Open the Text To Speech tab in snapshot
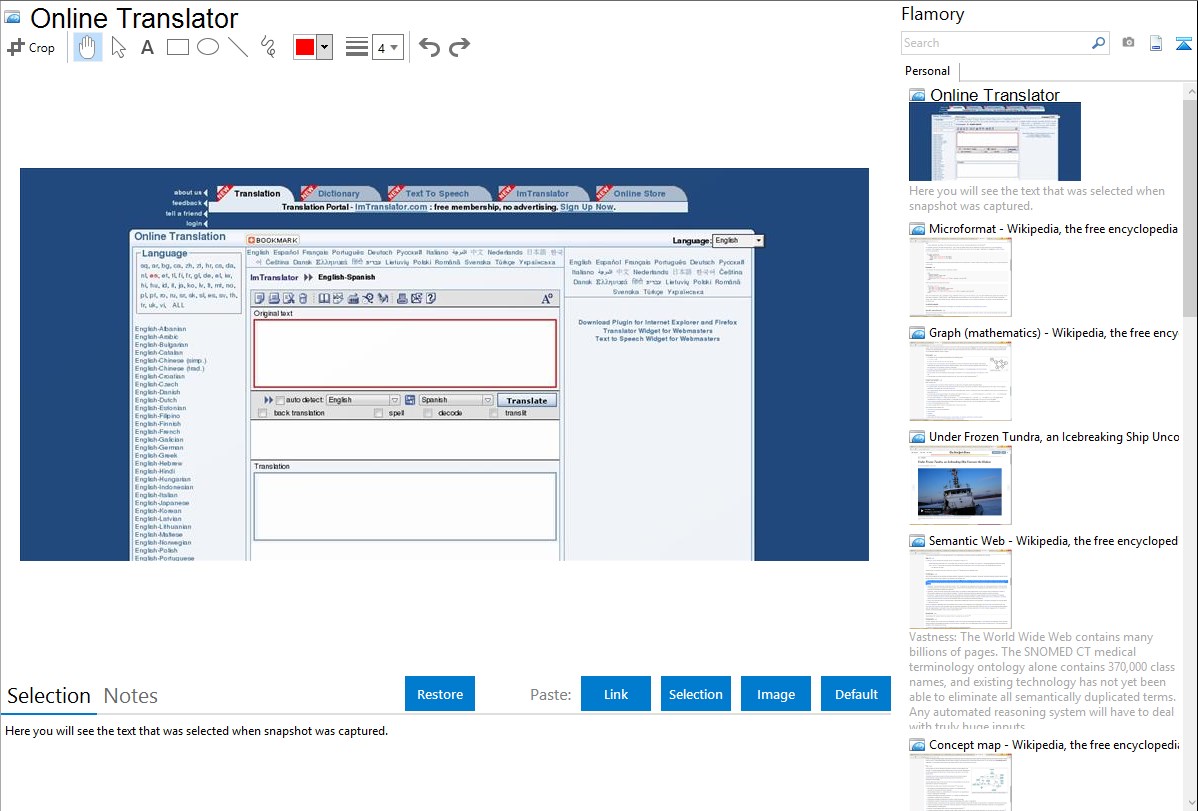Image resolution: width=1198 pixels, height=811 pixels. pyautogui.click(x=437, y=193)
